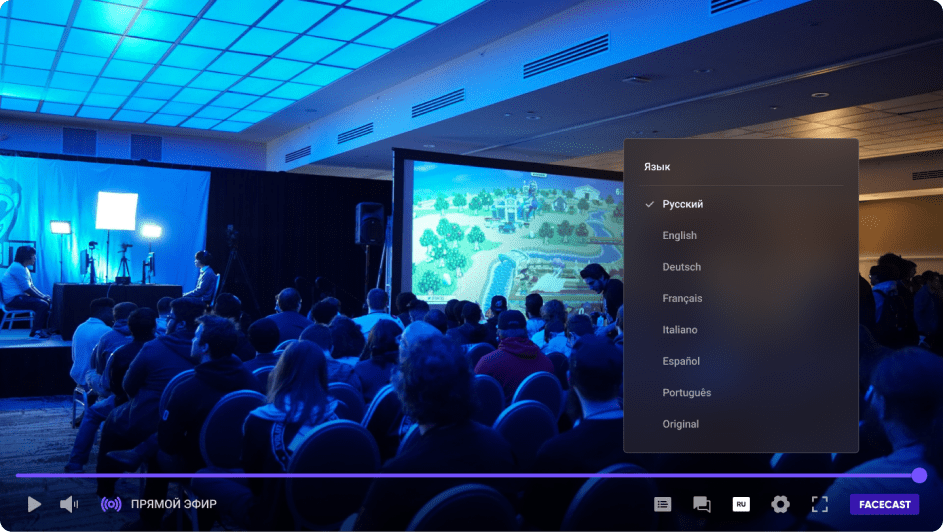This screenshot has width=943, height=532.
Task: Click the FACECAST logo button
Action: pyautogui.click(x=884, y=504)
